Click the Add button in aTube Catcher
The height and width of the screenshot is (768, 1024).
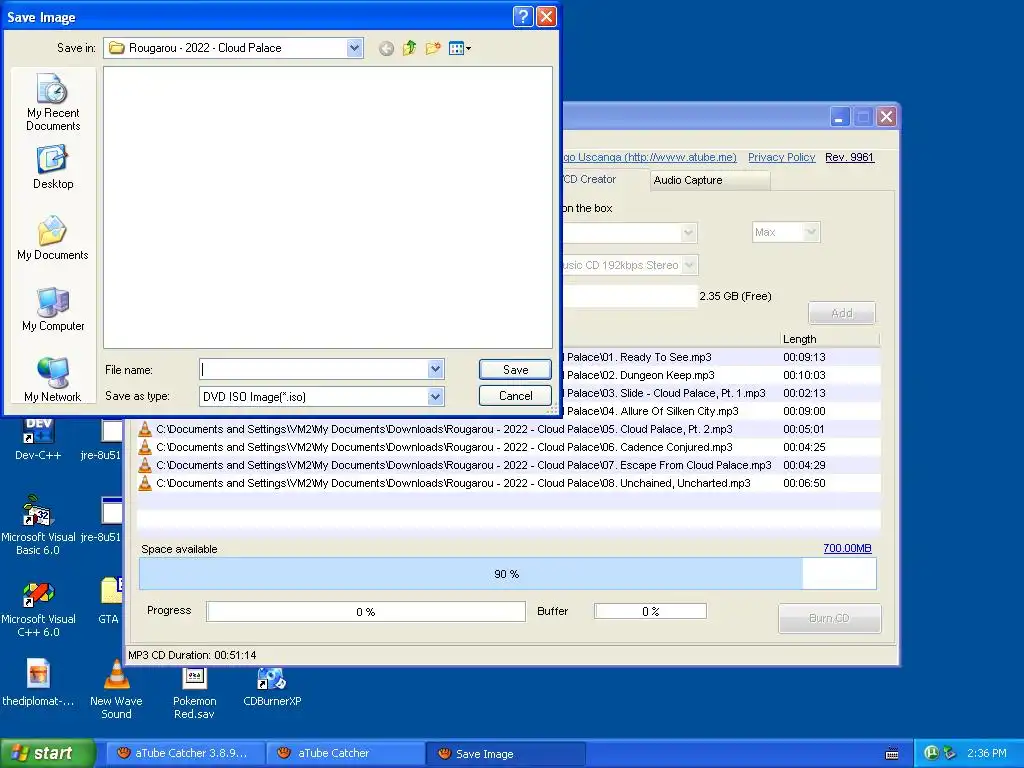click(x=842, y=313)
